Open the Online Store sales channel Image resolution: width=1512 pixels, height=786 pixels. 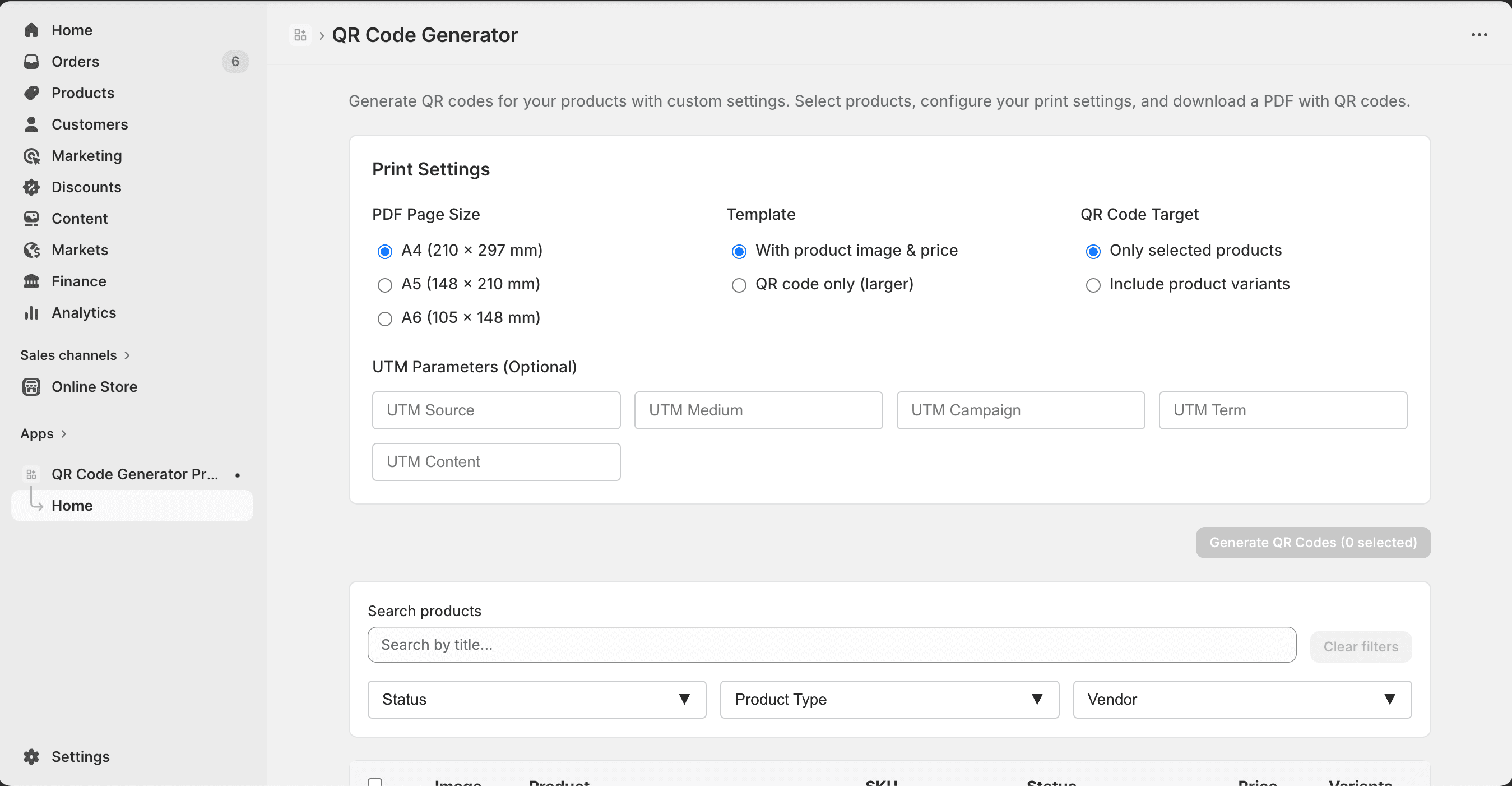tap(95, 386)
